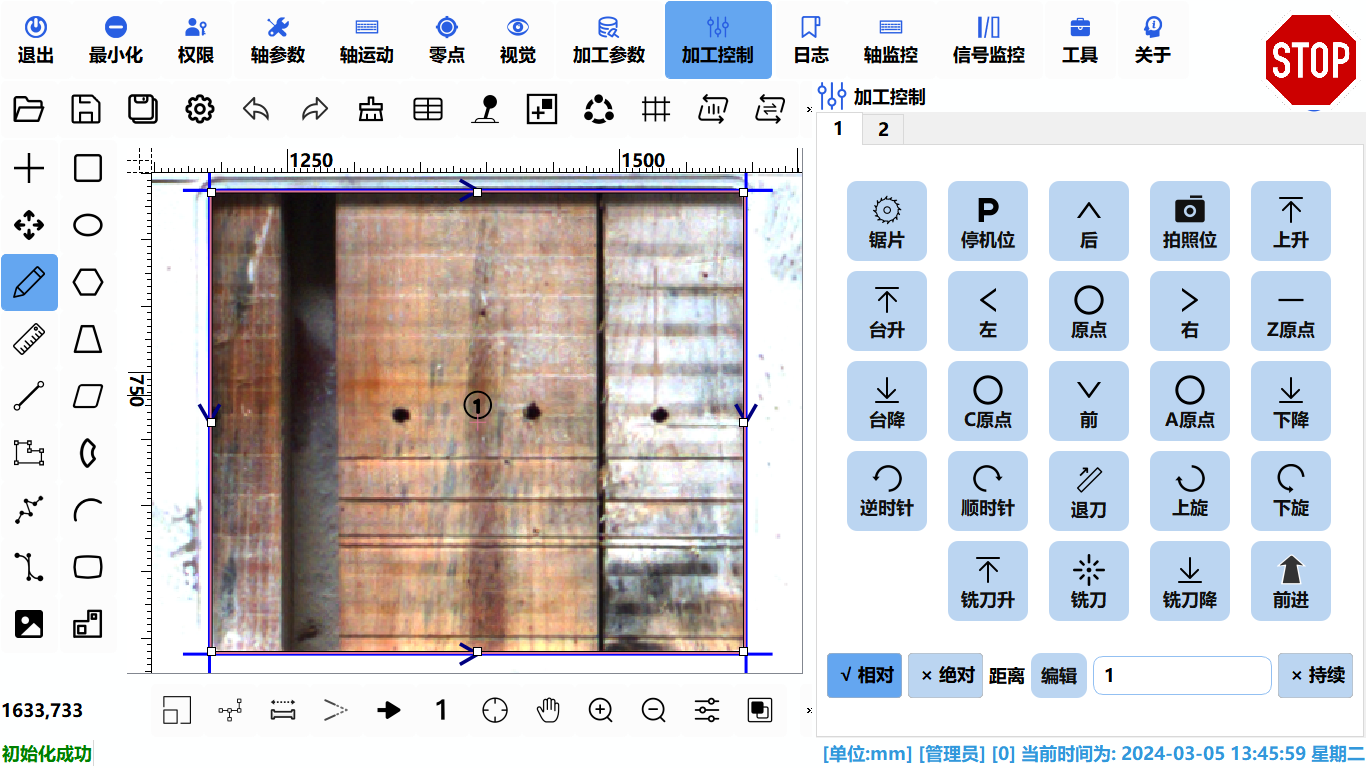Select the crosshair plus tool
The width and height of the screenshot is (1366, 768).
[x=29, y=169]
